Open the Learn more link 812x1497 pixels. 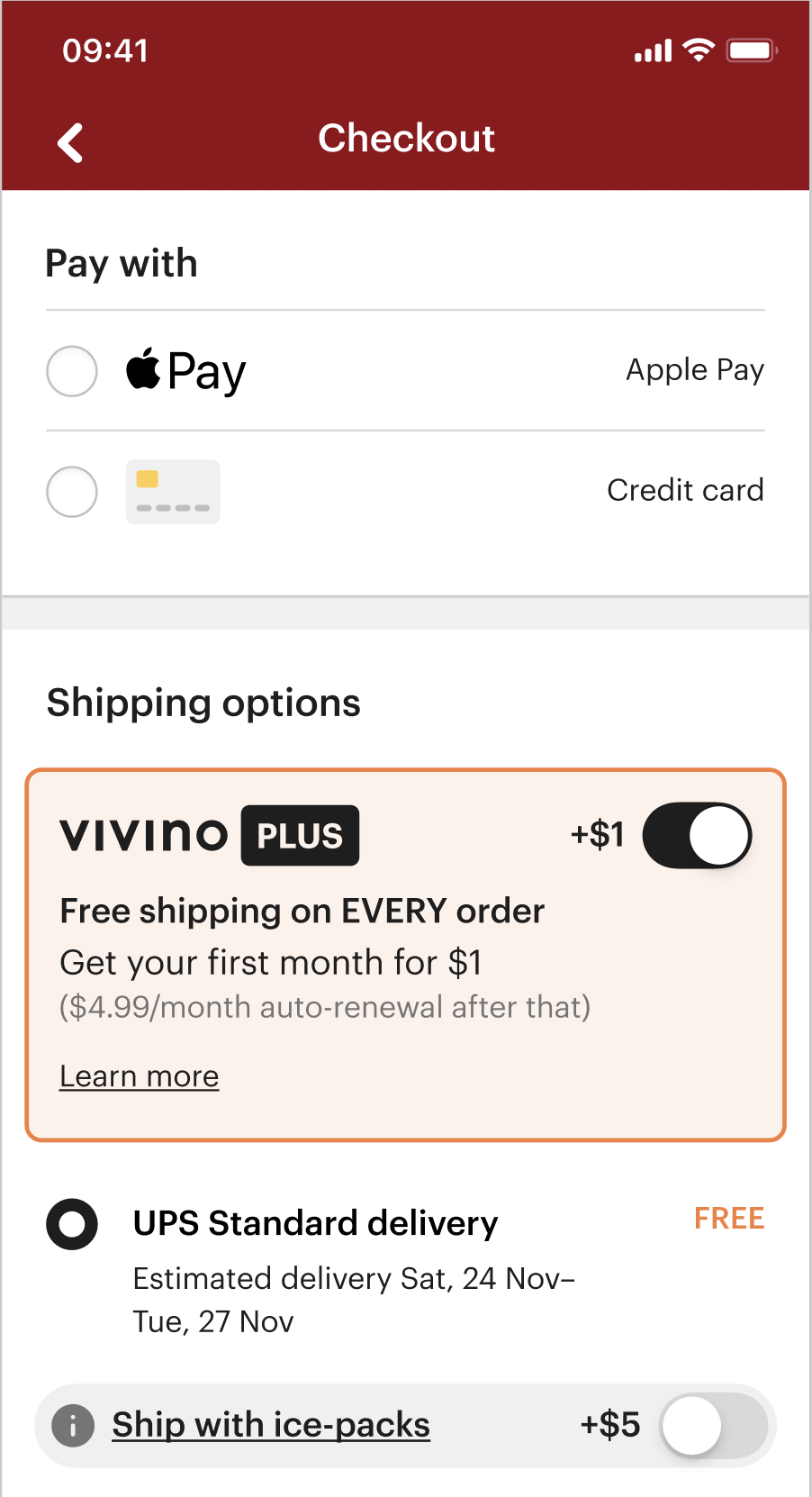pyautogui.click(x=140, y=1076)
